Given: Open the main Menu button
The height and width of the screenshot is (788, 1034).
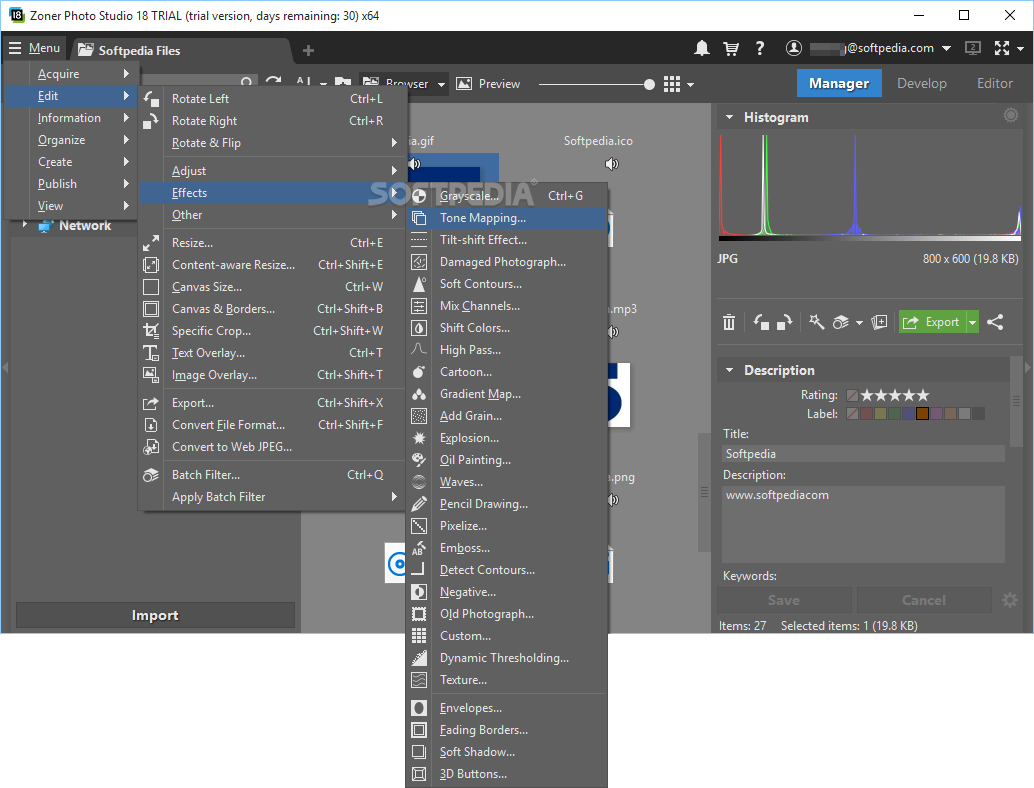Looking at the screenshot, I should pos(34,48).
